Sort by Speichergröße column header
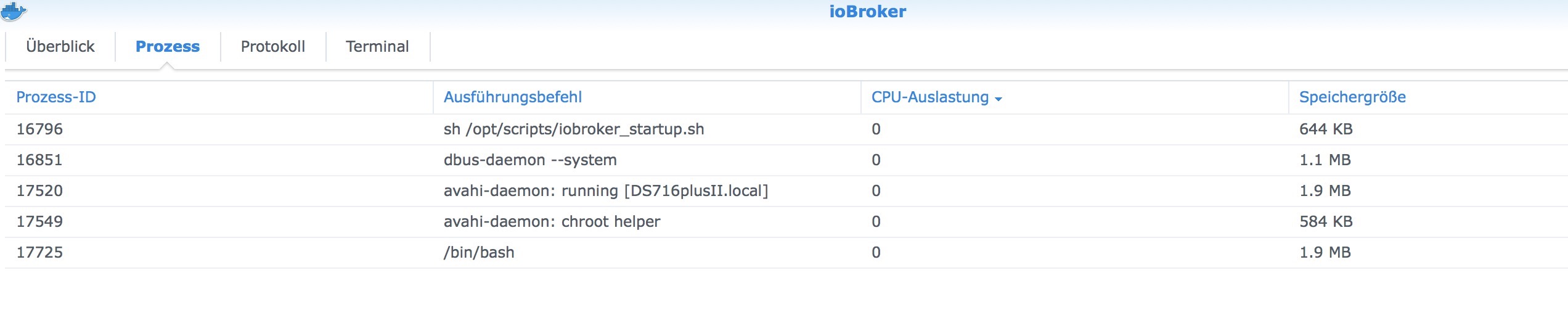1568x323 pixels. 1352,97
